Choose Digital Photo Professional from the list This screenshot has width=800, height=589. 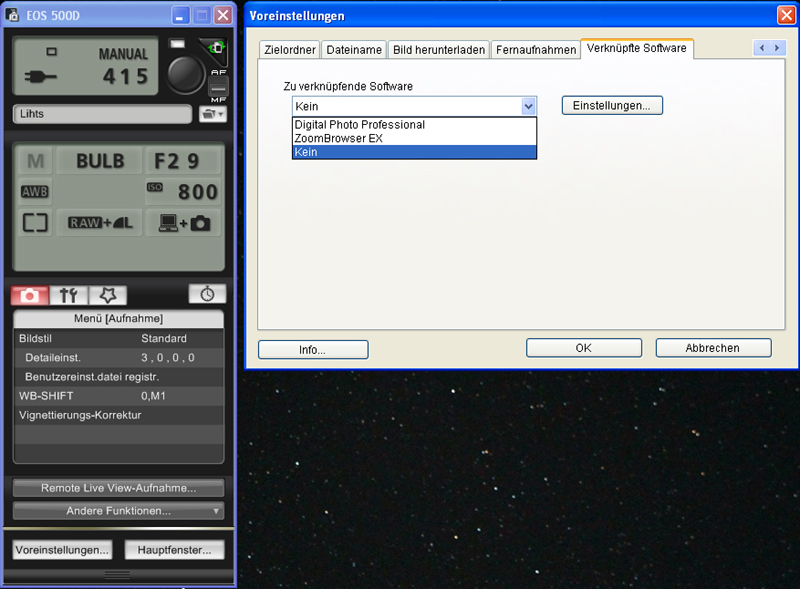[x=414, y=125]
